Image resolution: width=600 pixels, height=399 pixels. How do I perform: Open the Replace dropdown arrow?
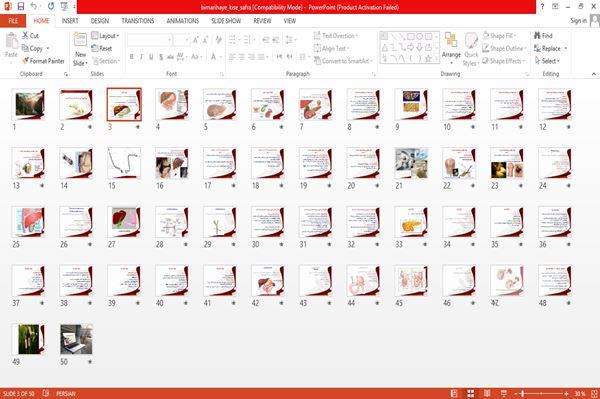pyautogui.click(x=566, y=49)
